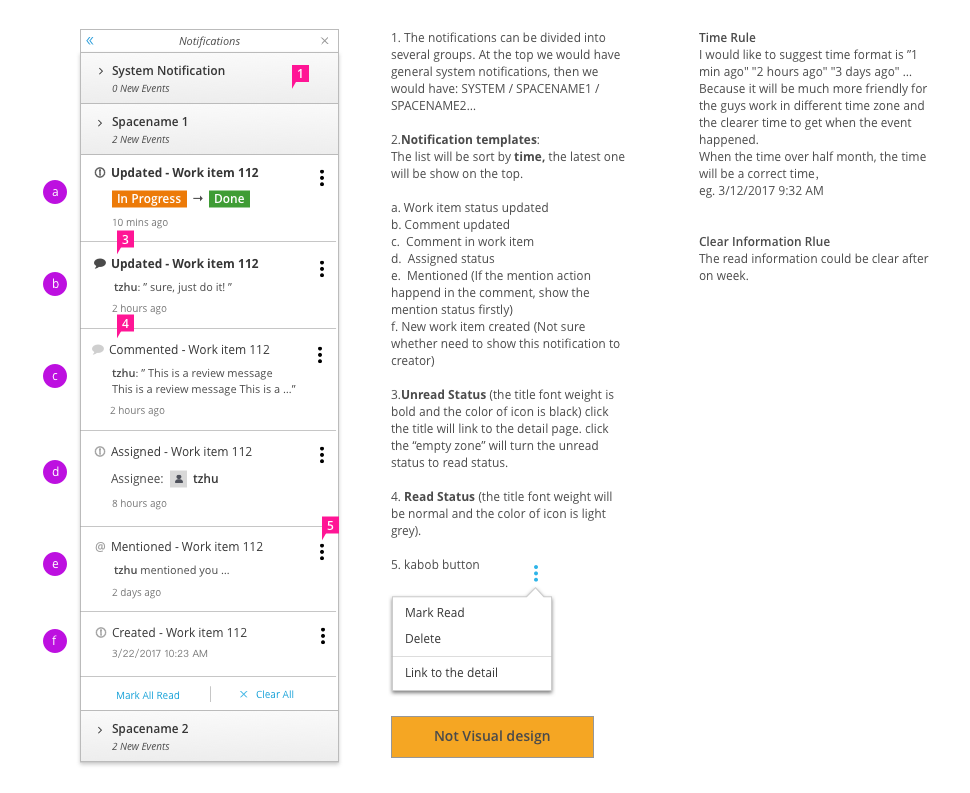
Task: Open the kabob menu on the Created notification
Action: tap(322, 636)
